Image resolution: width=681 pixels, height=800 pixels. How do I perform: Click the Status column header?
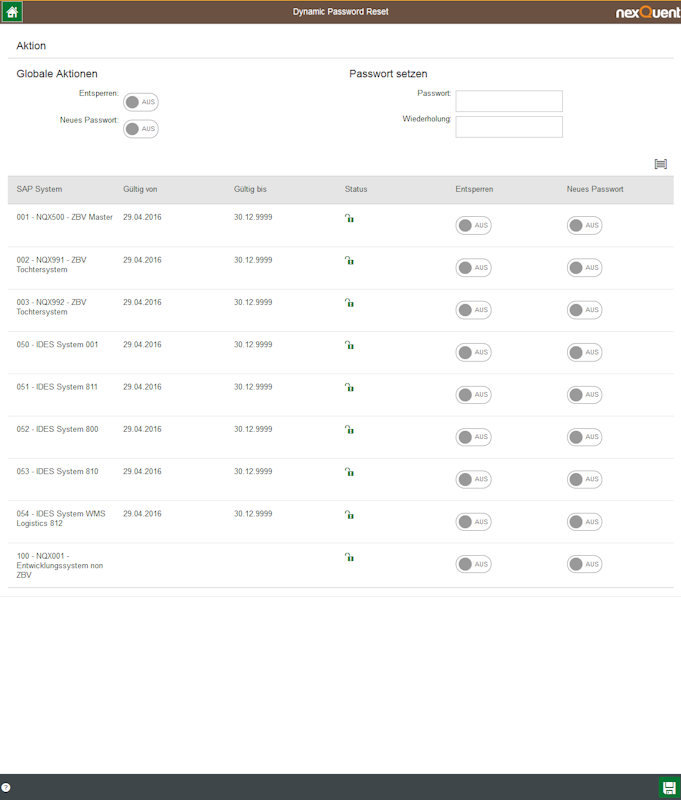[x=356, y=189]
